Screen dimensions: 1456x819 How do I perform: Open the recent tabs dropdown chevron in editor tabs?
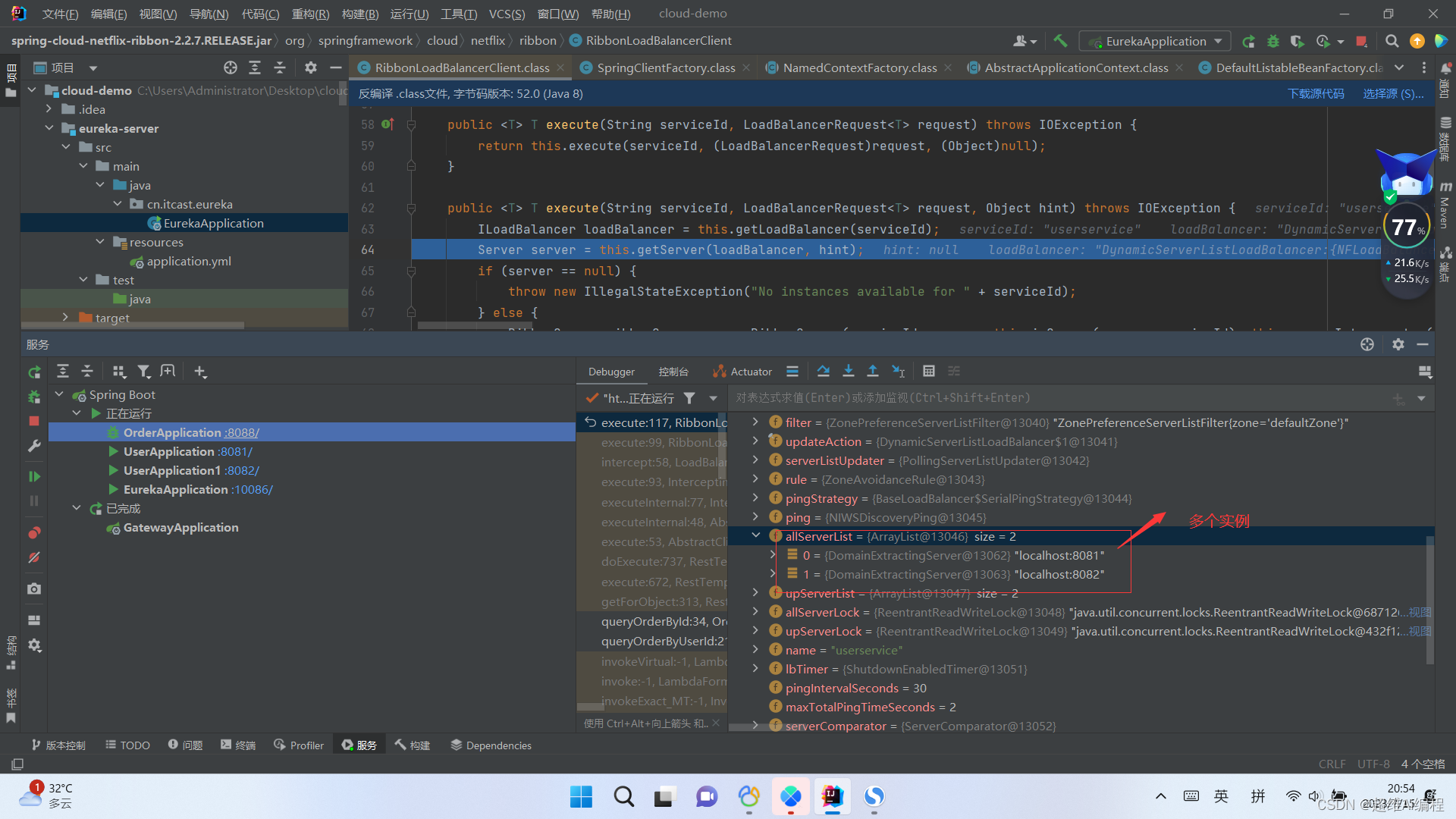pos(1399,67)
